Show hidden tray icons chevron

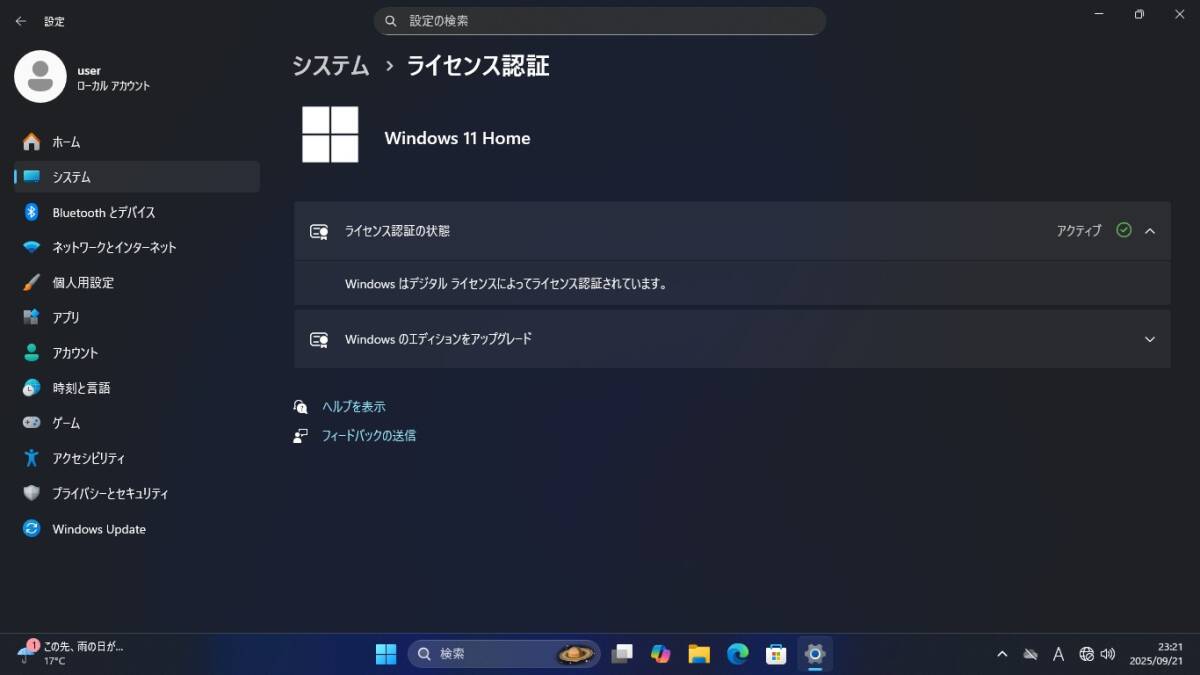(1002, 654)
